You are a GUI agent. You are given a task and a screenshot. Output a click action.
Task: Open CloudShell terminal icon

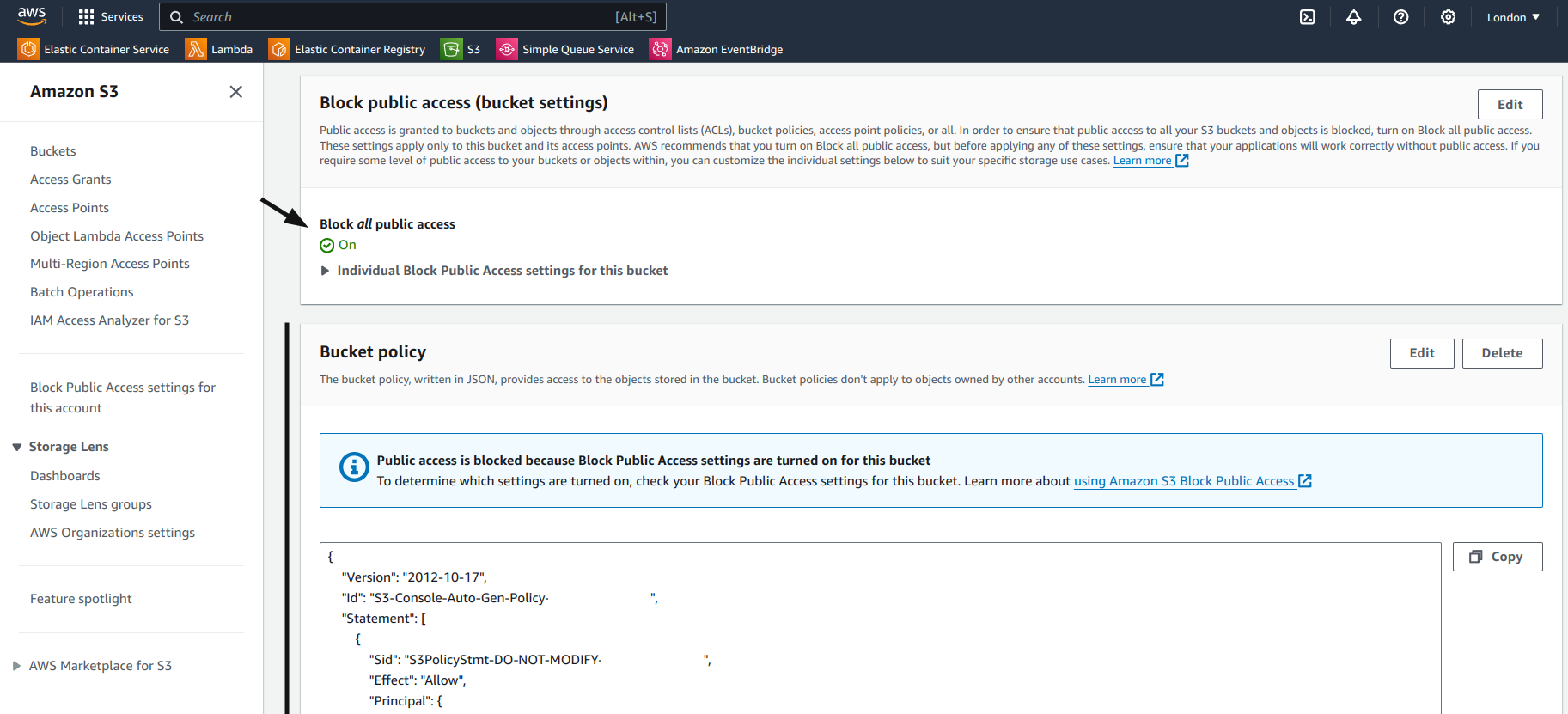click(x=1307, y=17)
